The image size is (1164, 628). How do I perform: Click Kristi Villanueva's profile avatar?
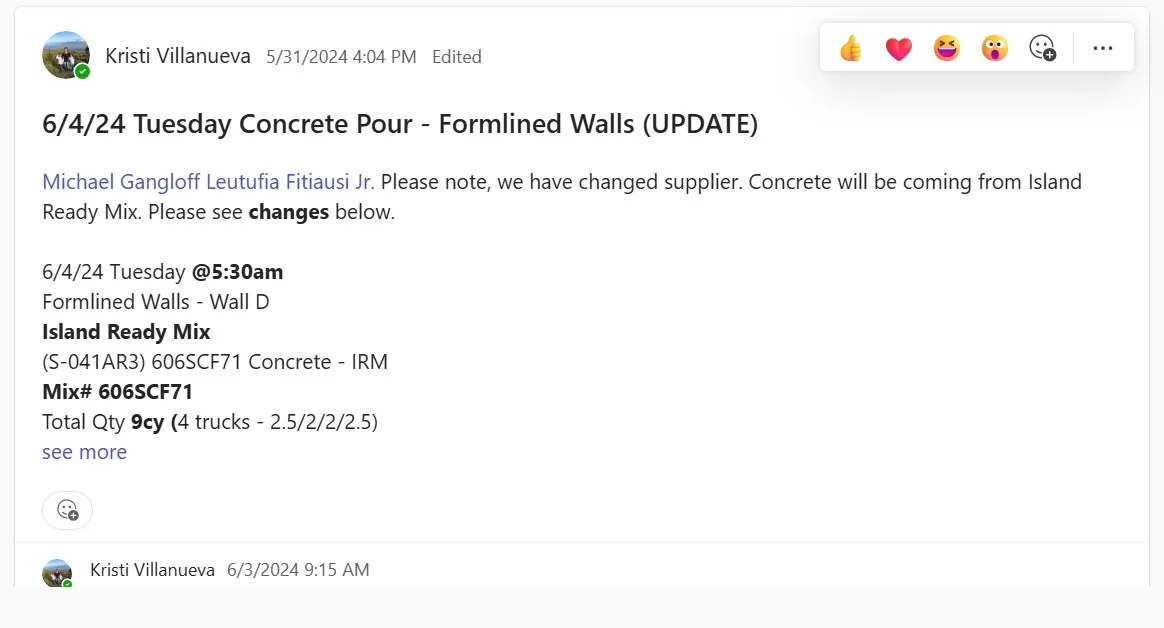(x=66, y=55)
